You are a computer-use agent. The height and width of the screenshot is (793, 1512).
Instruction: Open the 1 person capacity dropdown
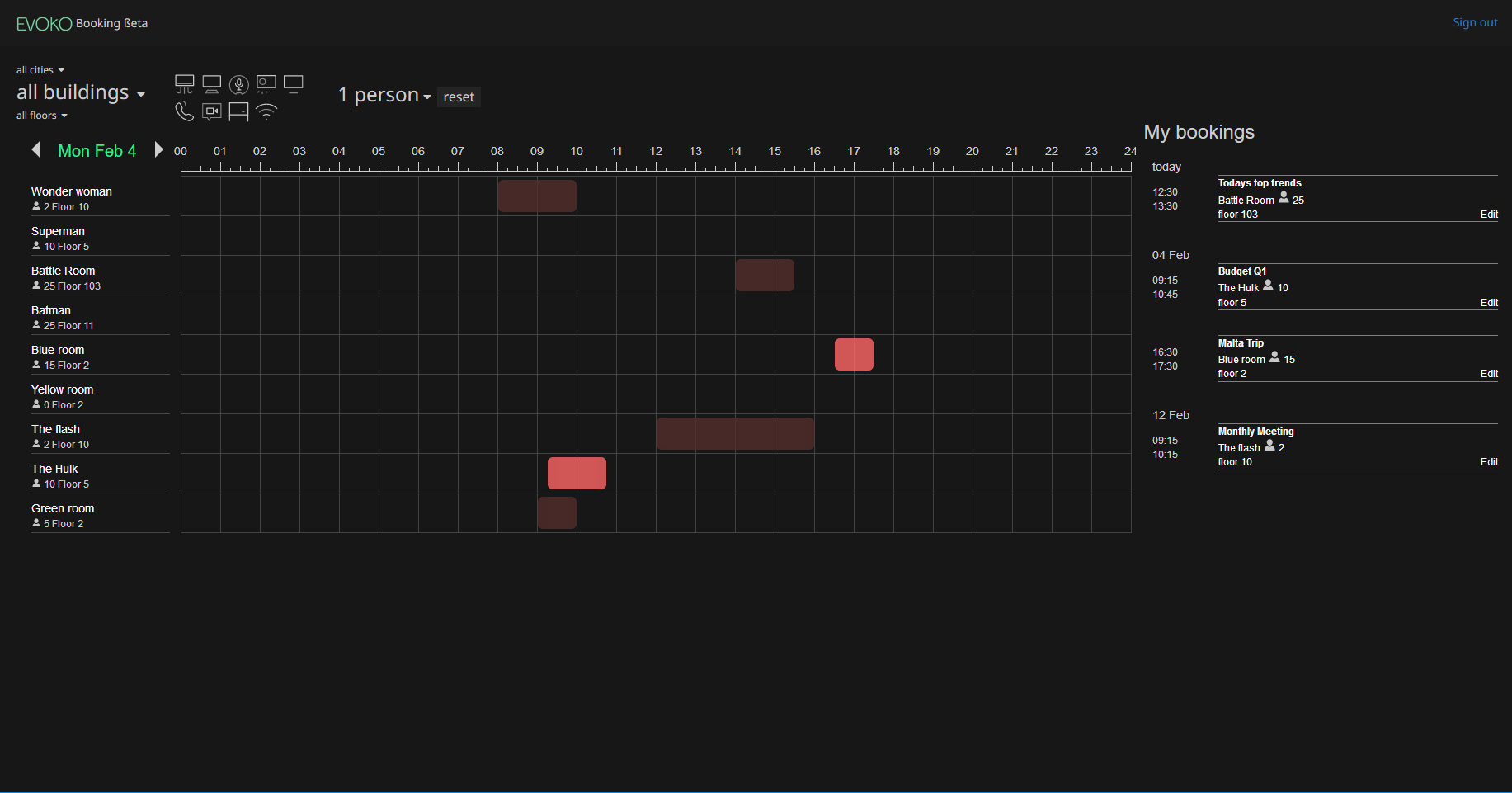point(384,96)
